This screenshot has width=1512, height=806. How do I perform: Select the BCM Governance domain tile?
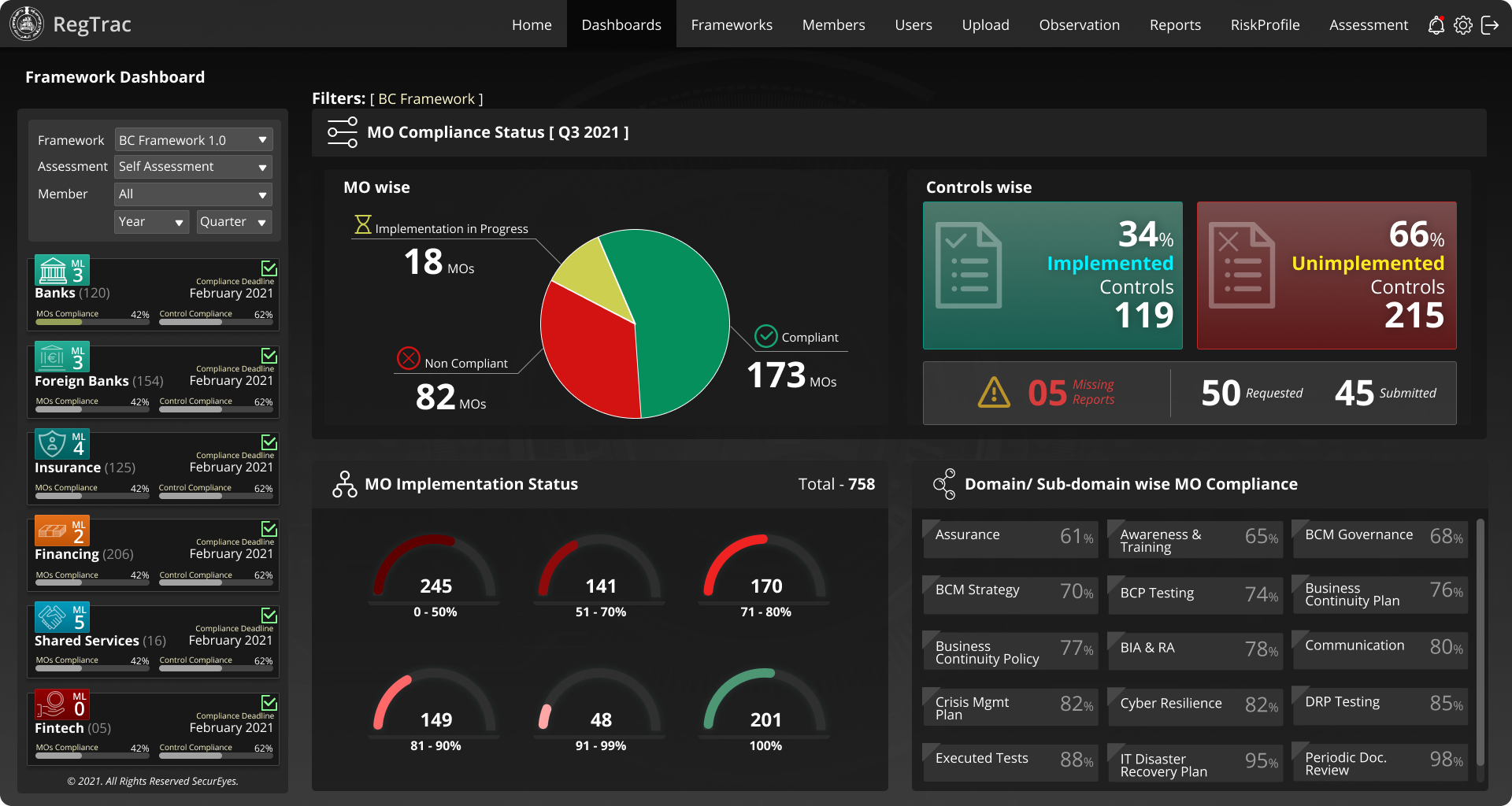coord(1380,539)
